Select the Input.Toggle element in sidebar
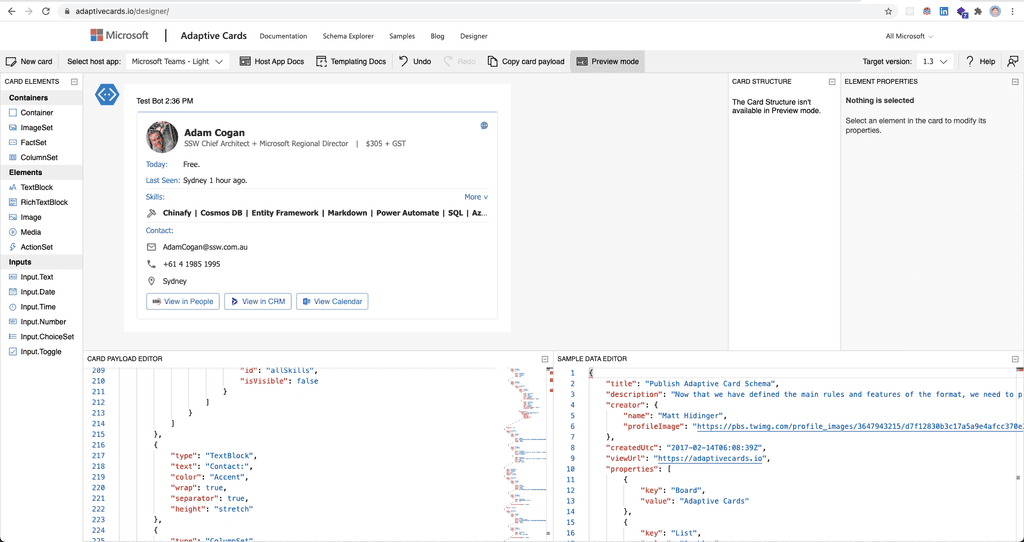 40,352
